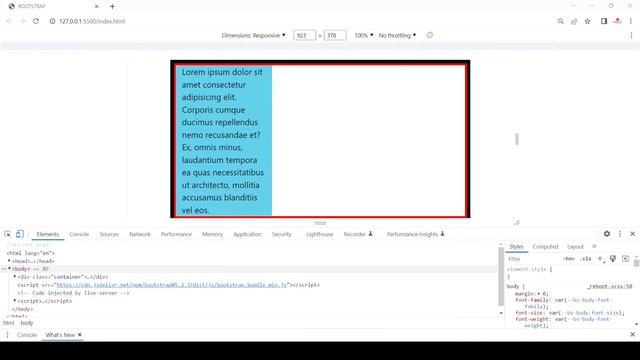This screenshot has width=640, height=360.
Task: Click the styles Filter input field
Action: pos(533,259)
